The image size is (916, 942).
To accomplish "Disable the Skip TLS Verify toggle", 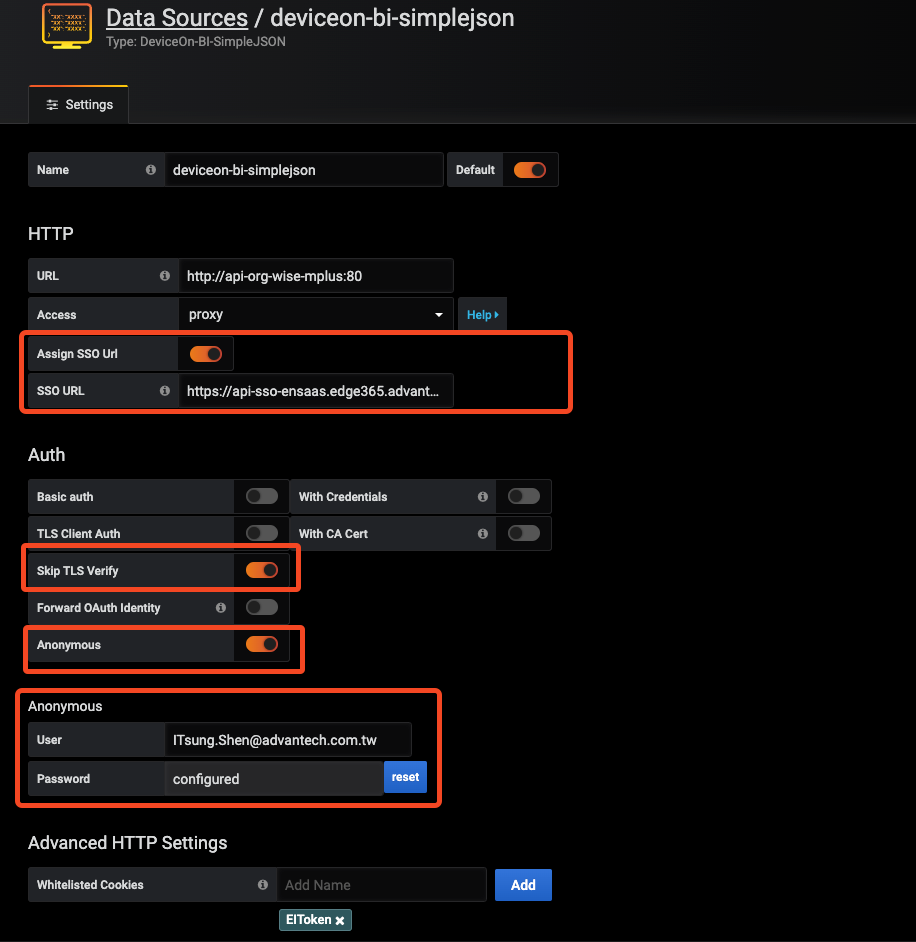I will [x=261, y=570].
